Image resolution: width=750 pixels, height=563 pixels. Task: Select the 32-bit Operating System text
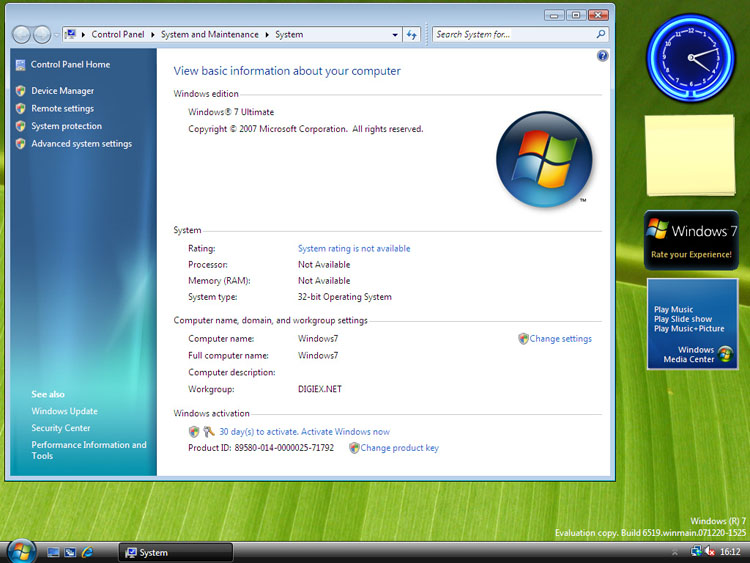344,297
